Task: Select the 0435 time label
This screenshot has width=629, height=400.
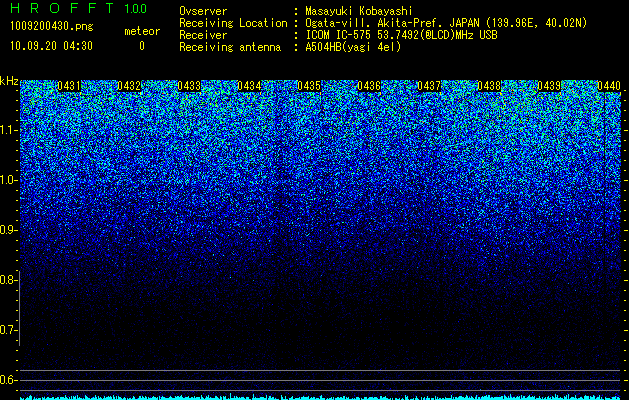Action: pos(309,86)
